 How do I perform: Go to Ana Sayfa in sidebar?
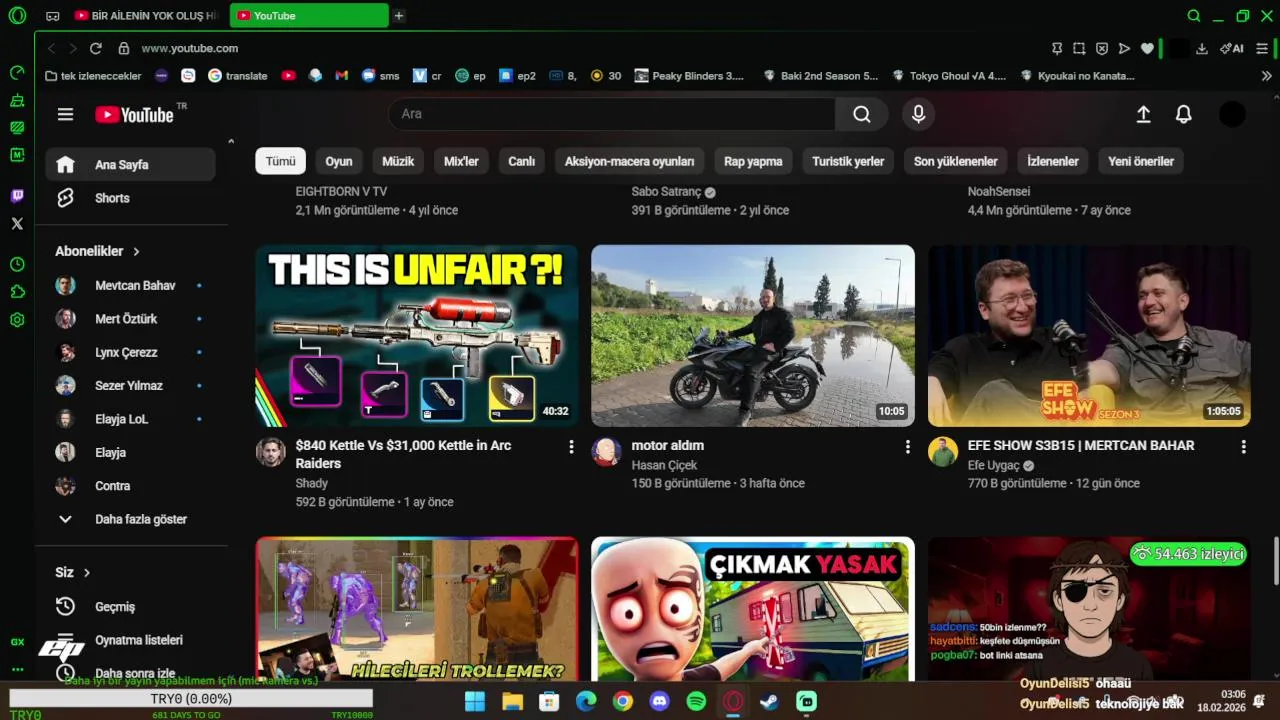tap(130, 164)
